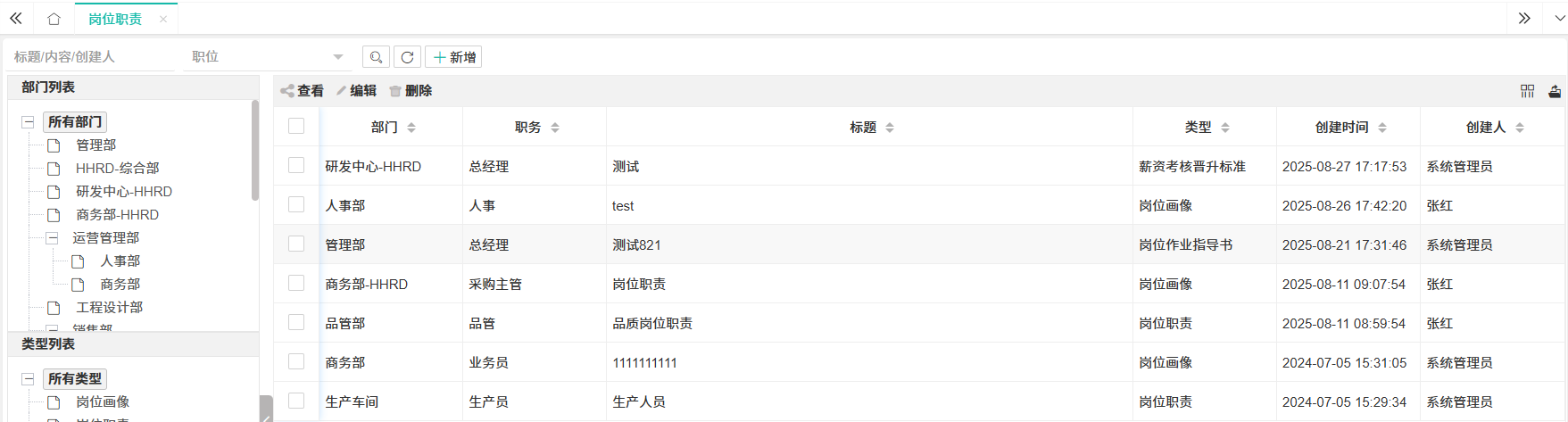
Task: Collapse the 所有部门 tree node
Action: pyautogui.click(x=29, y=122)
